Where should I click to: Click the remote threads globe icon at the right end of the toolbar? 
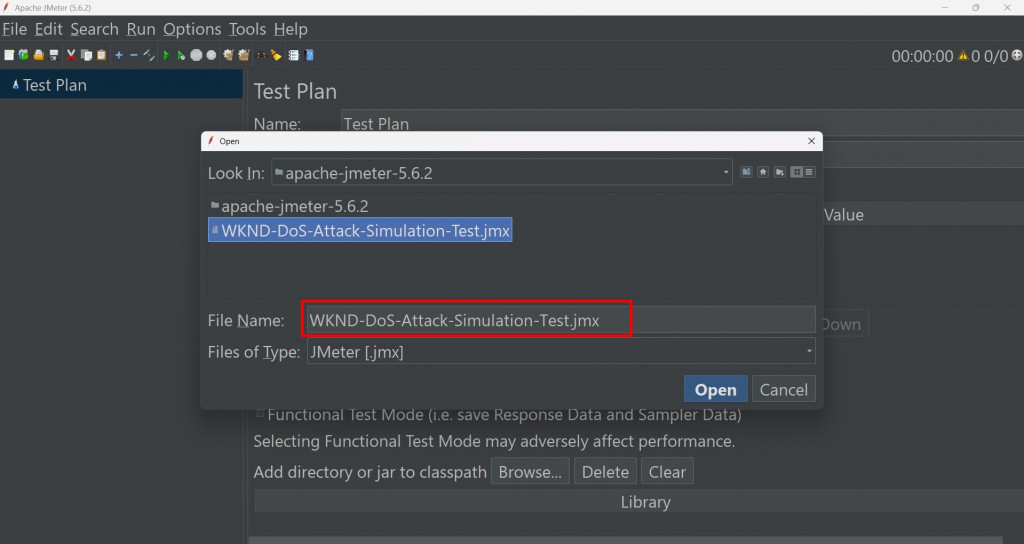(x=1017, y=56)
